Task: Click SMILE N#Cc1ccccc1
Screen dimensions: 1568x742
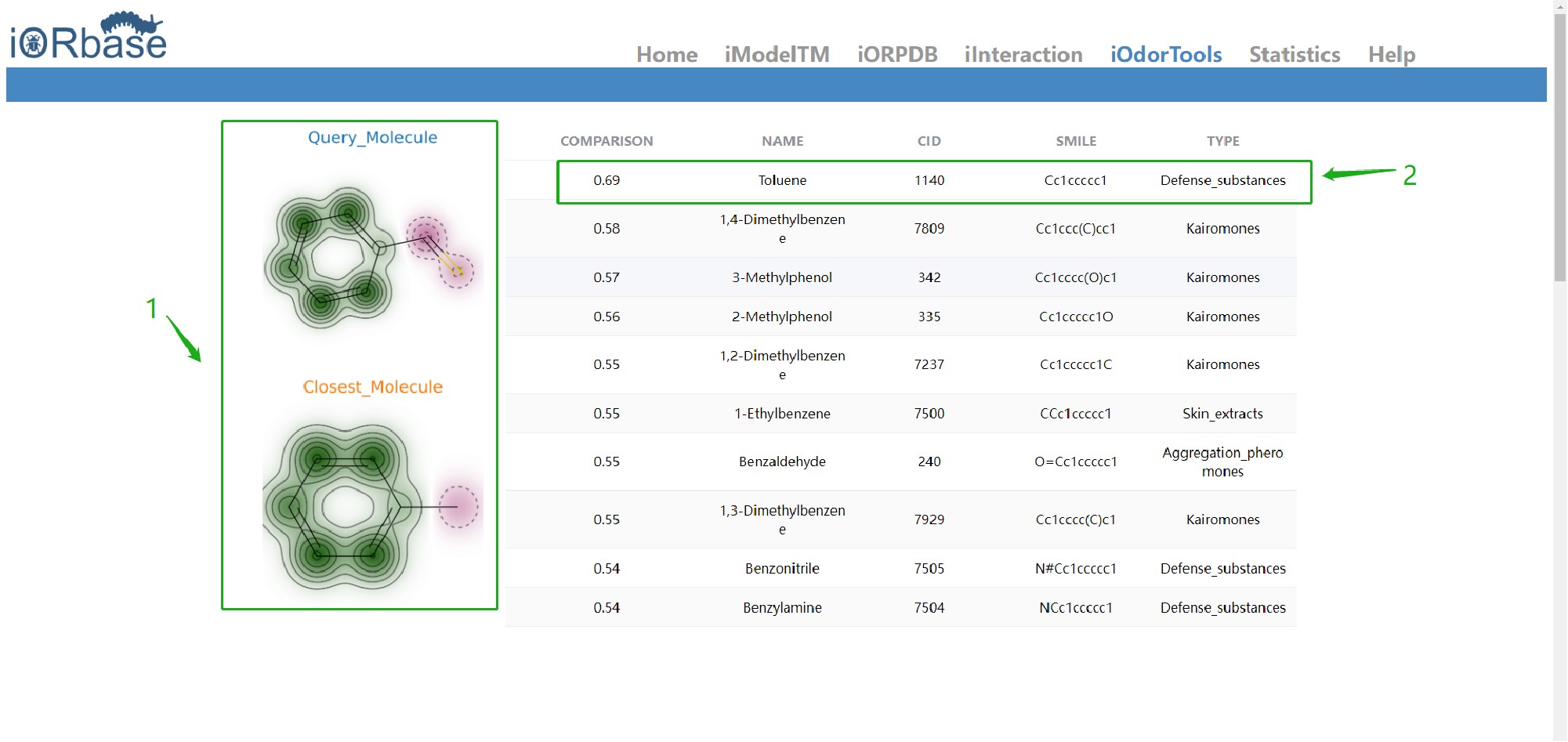Action: tap(1076, 568)
